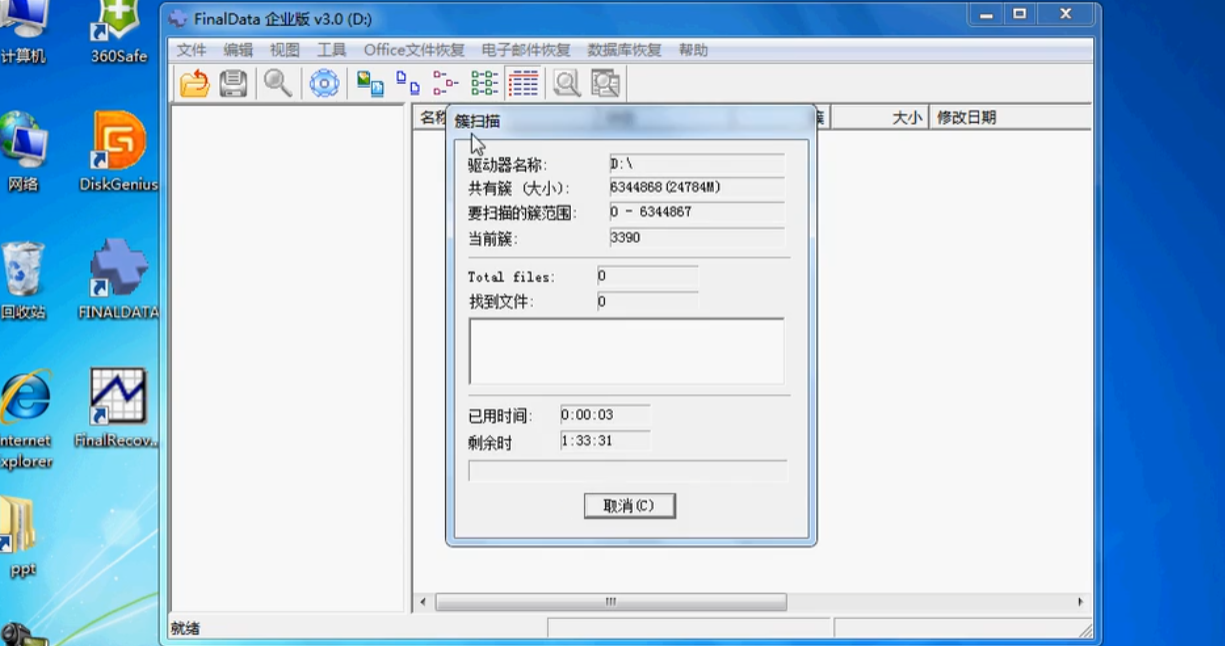The height and width of the screenshot is (646, 1225).
Task: Close the FinalData window
Action: (x=1065, y=14)
